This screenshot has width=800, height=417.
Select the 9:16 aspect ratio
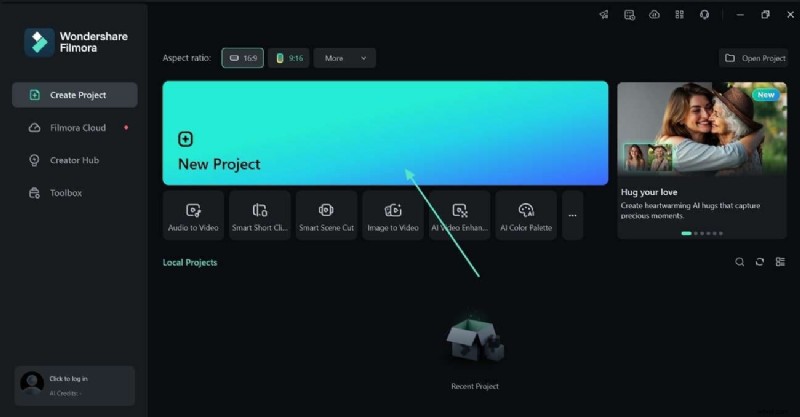(x=289, y=58)
